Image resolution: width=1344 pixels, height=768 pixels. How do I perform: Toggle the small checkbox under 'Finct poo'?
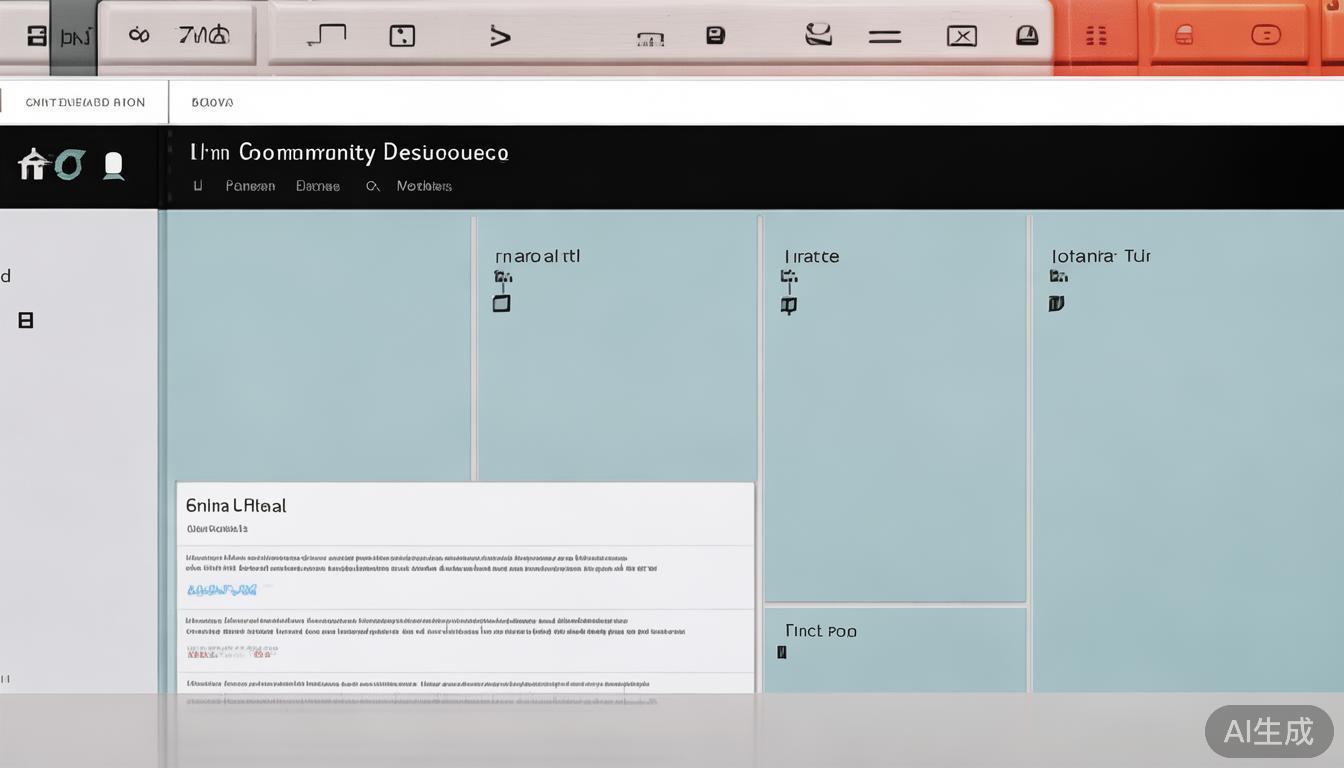pyautogui.click(x=782, y=653)
